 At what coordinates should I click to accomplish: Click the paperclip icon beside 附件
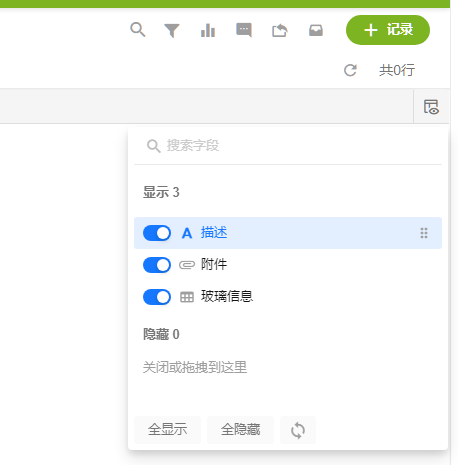(x=187, y=265)
